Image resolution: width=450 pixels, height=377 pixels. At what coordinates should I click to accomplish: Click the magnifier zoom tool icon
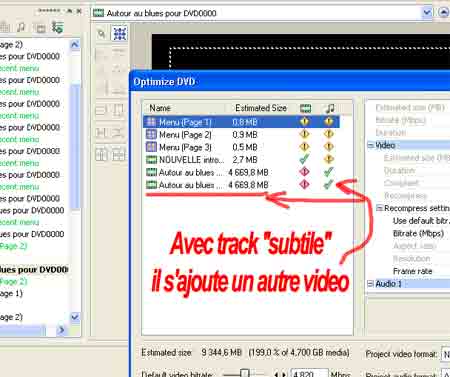coord(101,33)
